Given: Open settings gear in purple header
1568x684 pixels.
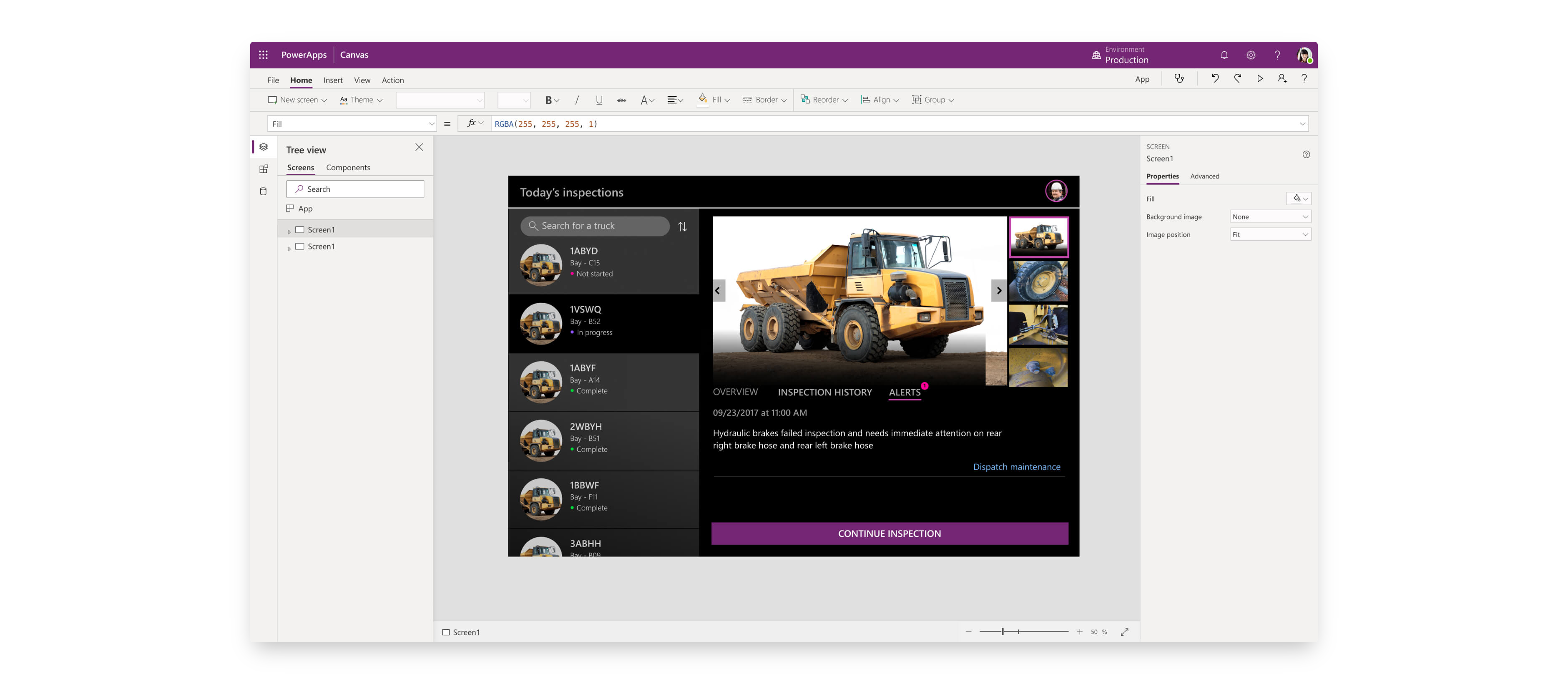Looking at the screenshot, I should (x=1251, y=55).
